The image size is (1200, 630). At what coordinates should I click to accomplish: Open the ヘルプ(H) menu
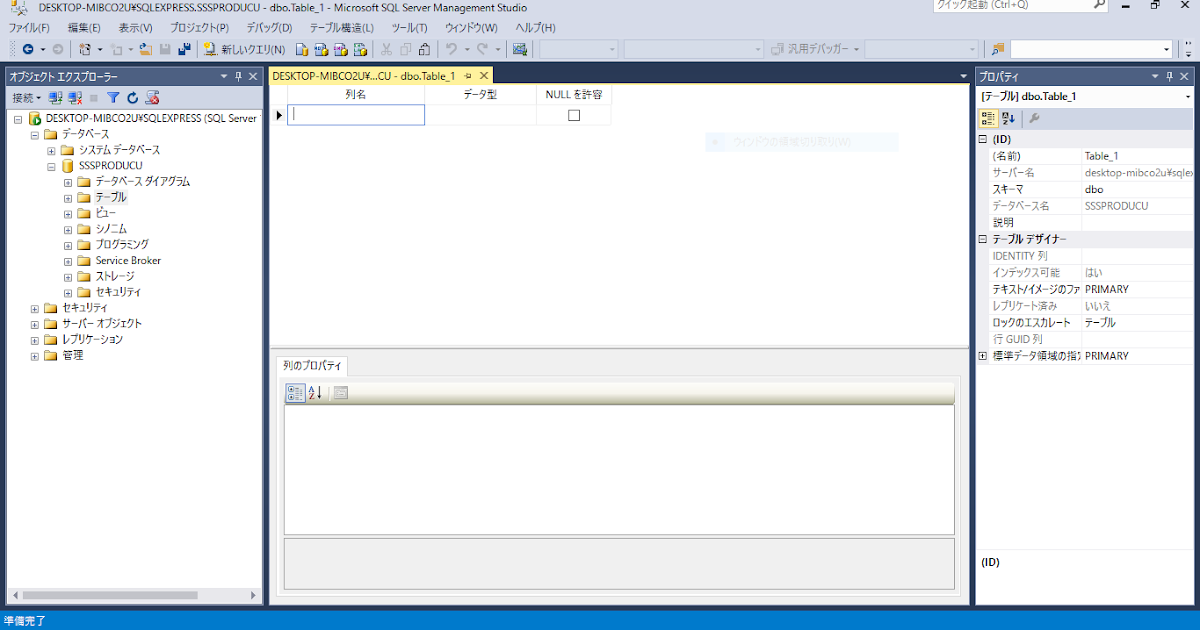[x=536, y=27]
